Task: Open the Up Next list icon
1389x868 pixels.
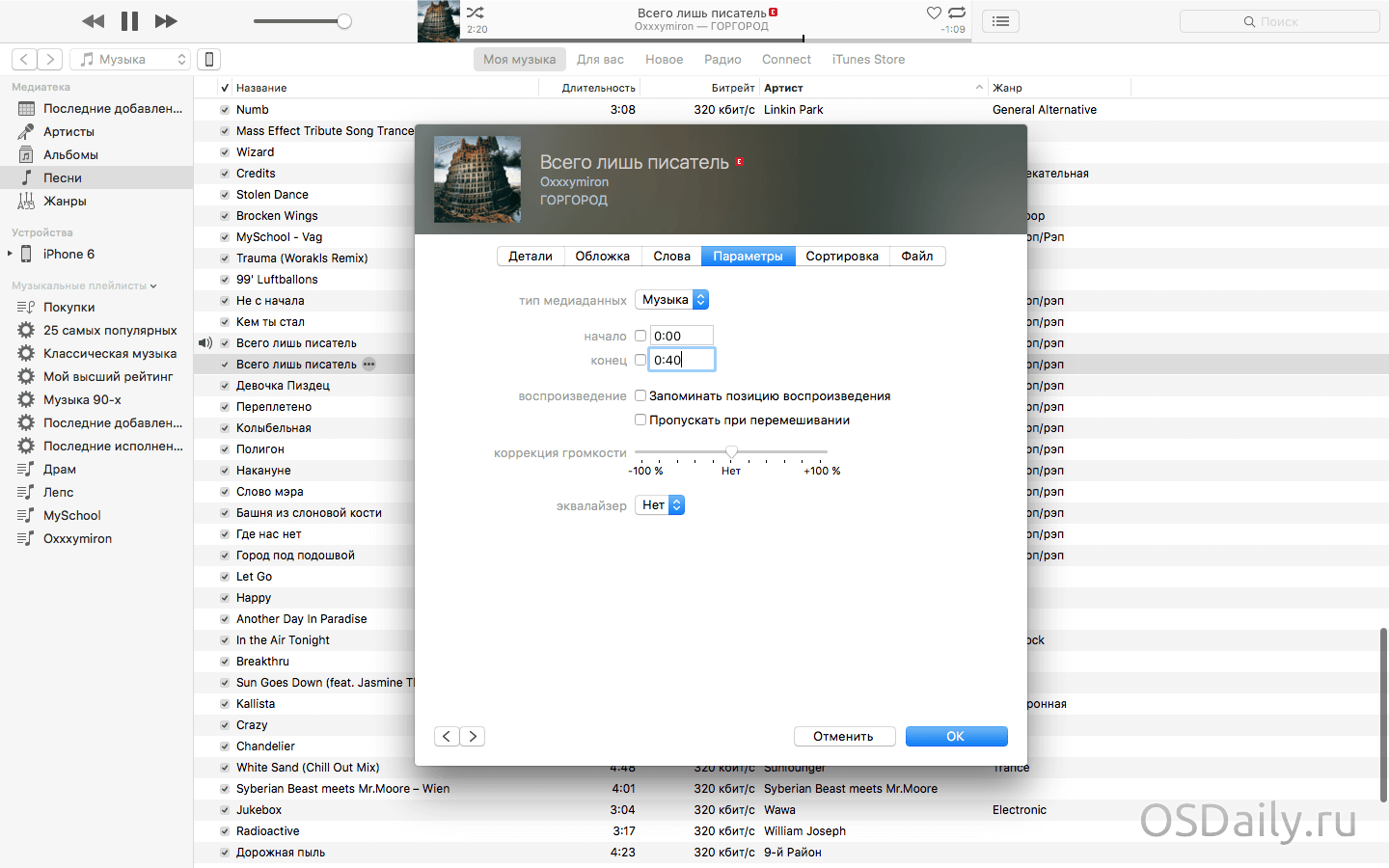Action: coord(1000,21)
